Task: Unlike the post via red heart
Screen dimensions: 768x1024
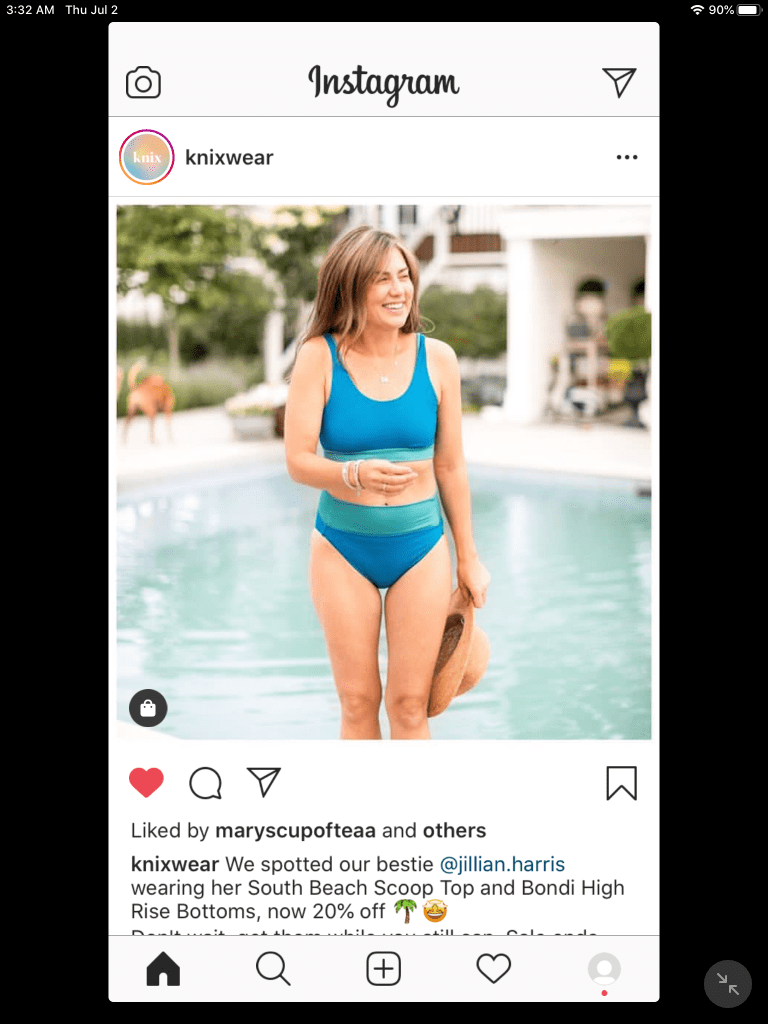Action: 146,782
